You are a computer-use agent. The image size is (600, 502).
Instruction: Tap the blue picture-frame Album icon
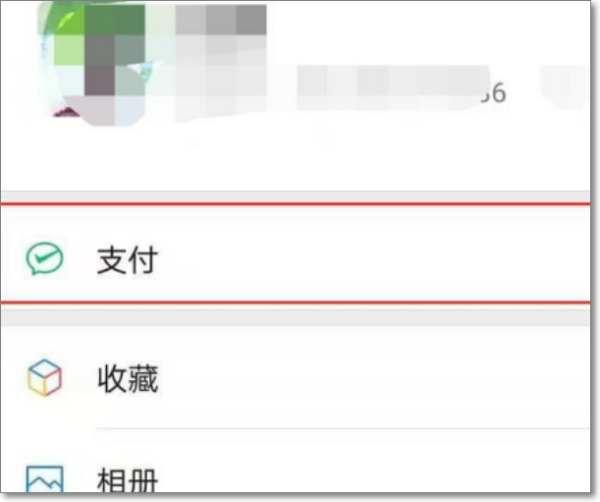coord(44,479)
